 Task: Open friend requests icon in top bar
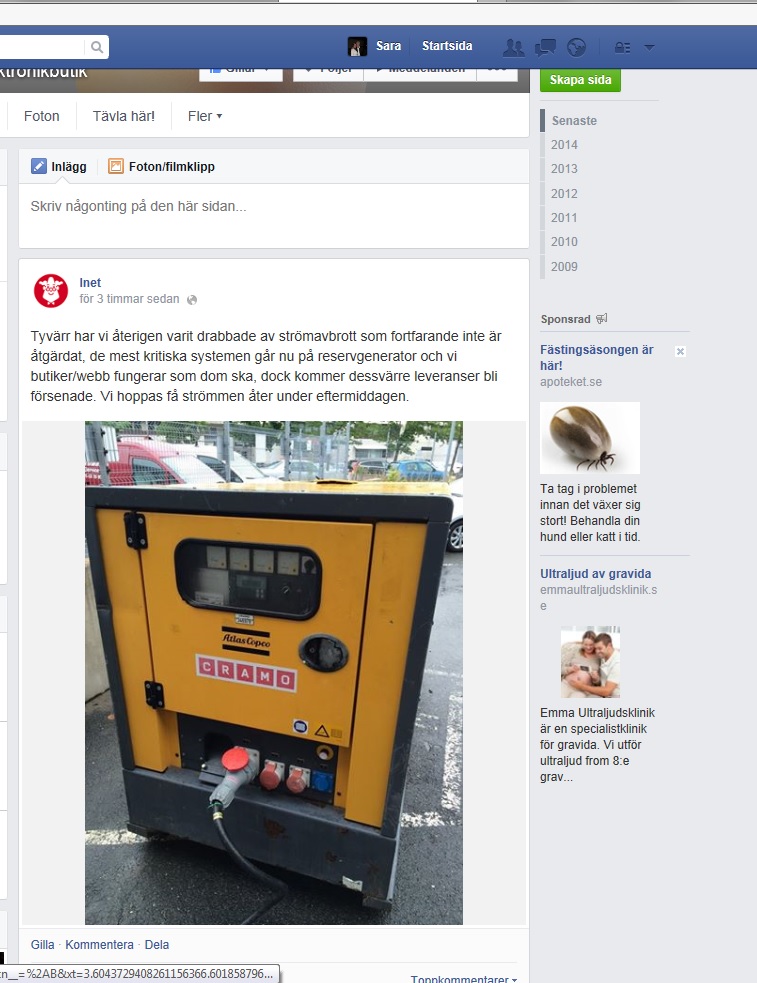[x=514, y=47]
